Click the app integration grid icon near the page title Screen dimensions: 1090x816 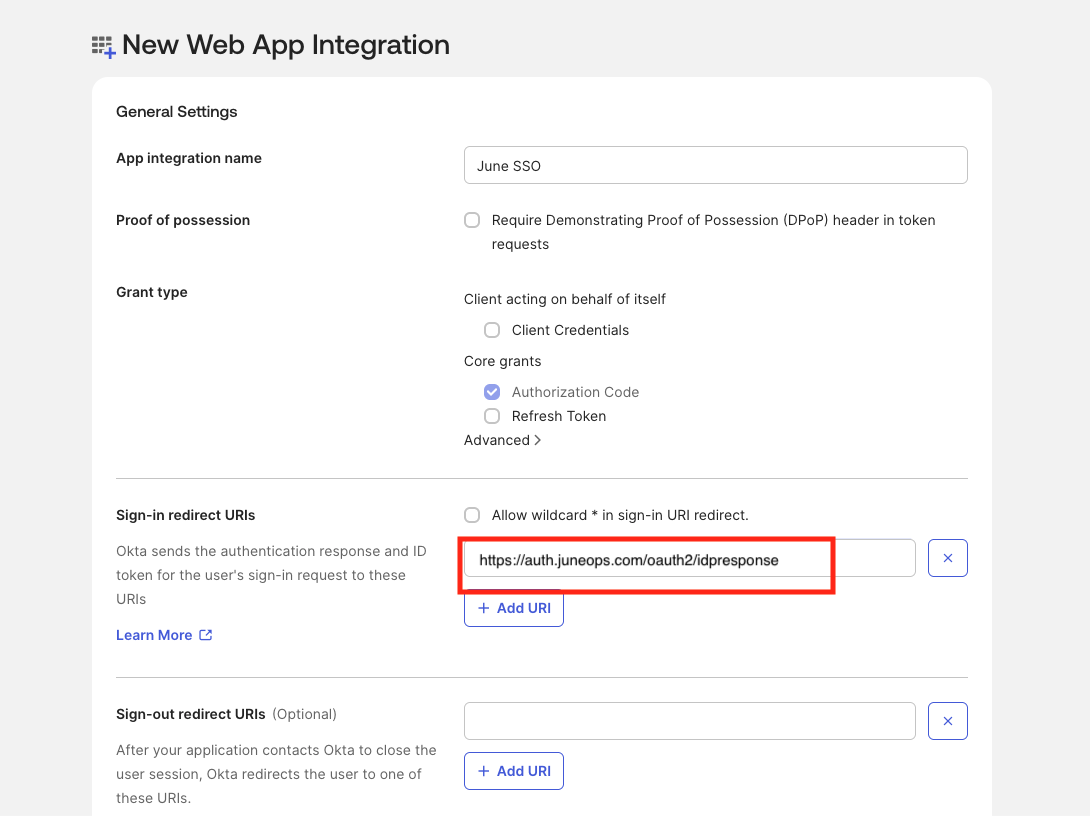tap(101, 45)
